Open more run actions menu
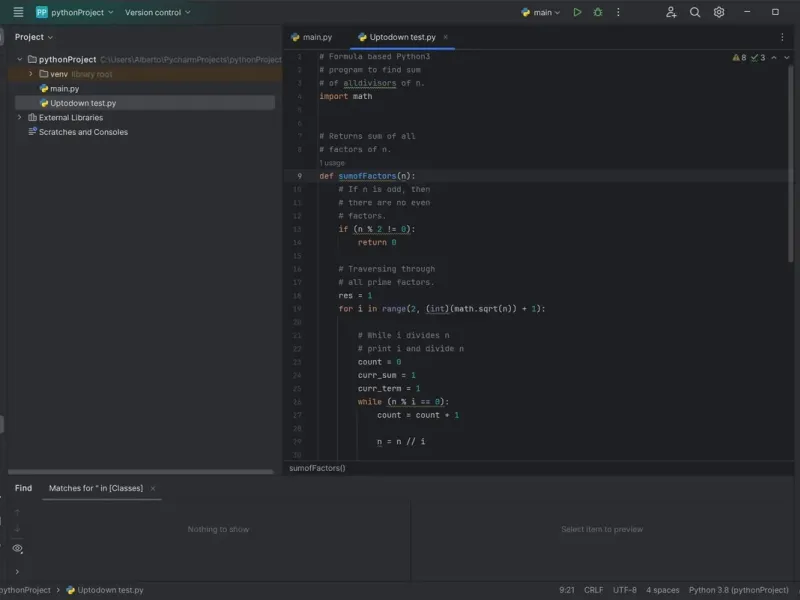The width and height of the screenshot is (800, 600). [x=619, y=12]
